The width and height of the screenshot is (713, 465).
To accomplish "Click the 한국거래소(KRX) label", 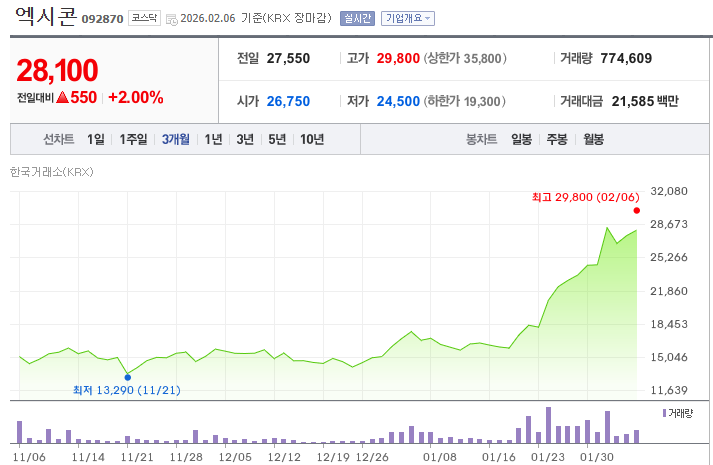I will coord(51,172).
